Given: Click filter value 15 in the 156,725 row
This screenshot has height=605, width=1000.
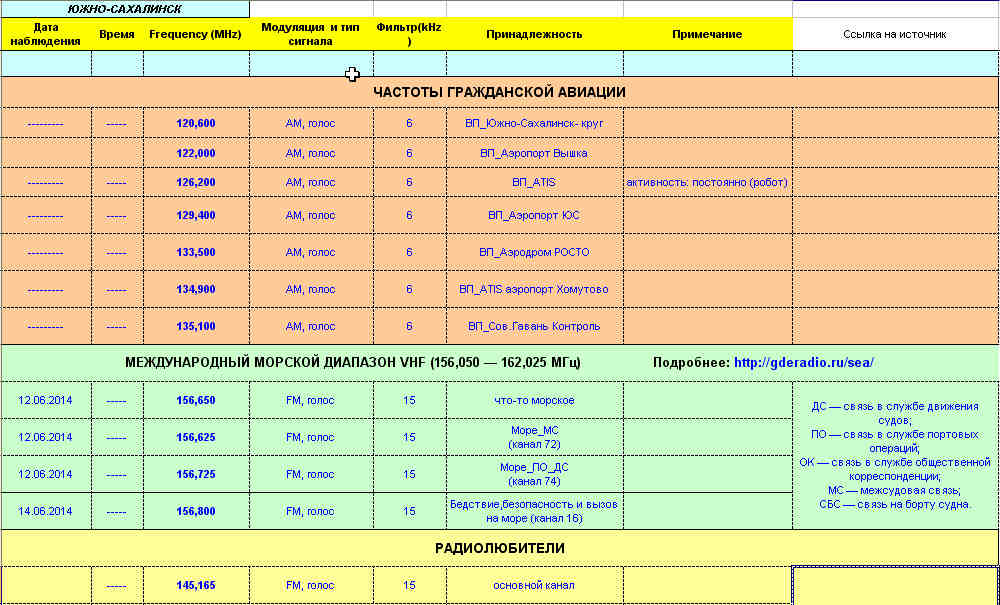Looking at the screenshot, I should point(409,474).
